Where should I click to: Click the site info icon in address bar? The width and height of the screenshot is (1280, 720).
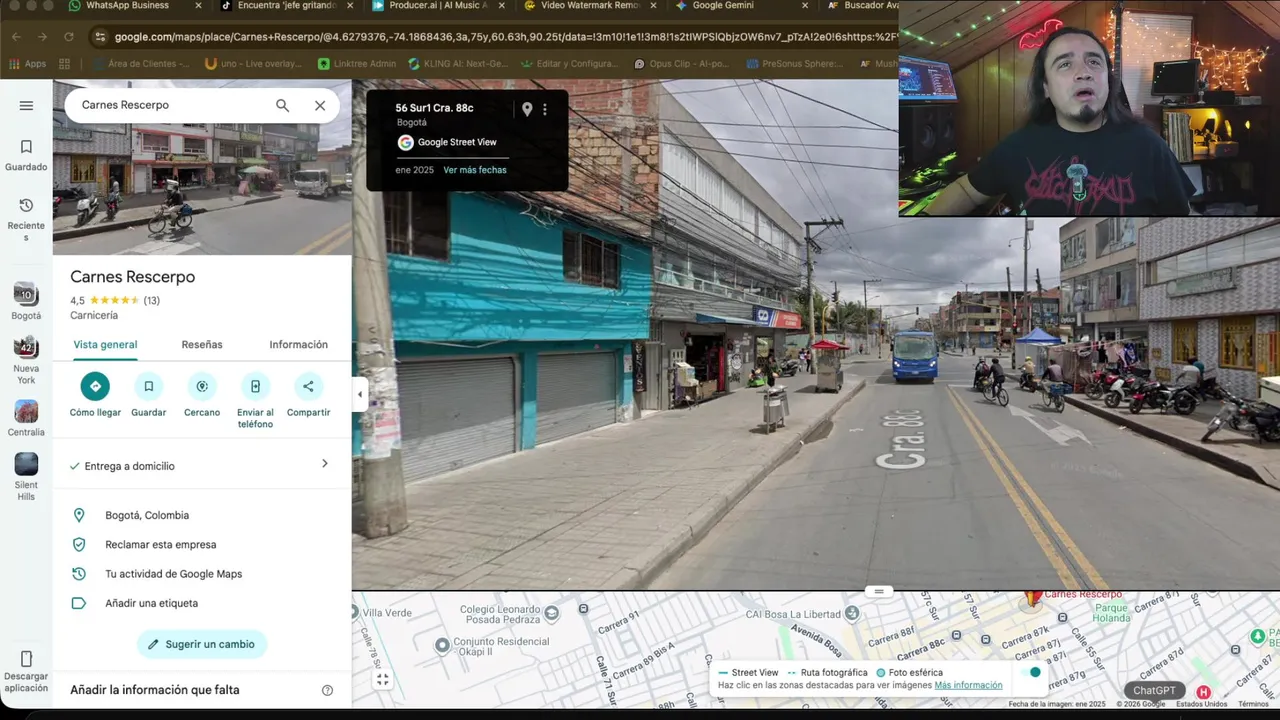coord(99,37)
